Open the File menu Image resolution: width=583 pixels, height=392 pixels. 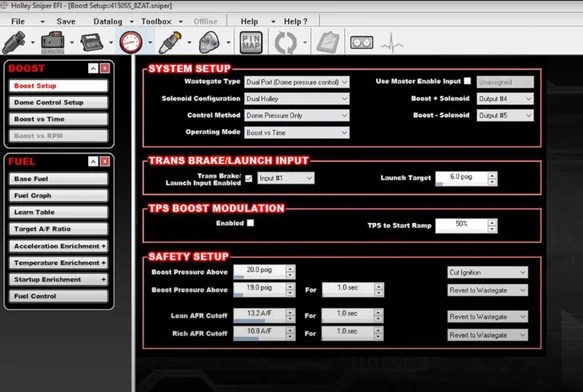click(18, 22)
